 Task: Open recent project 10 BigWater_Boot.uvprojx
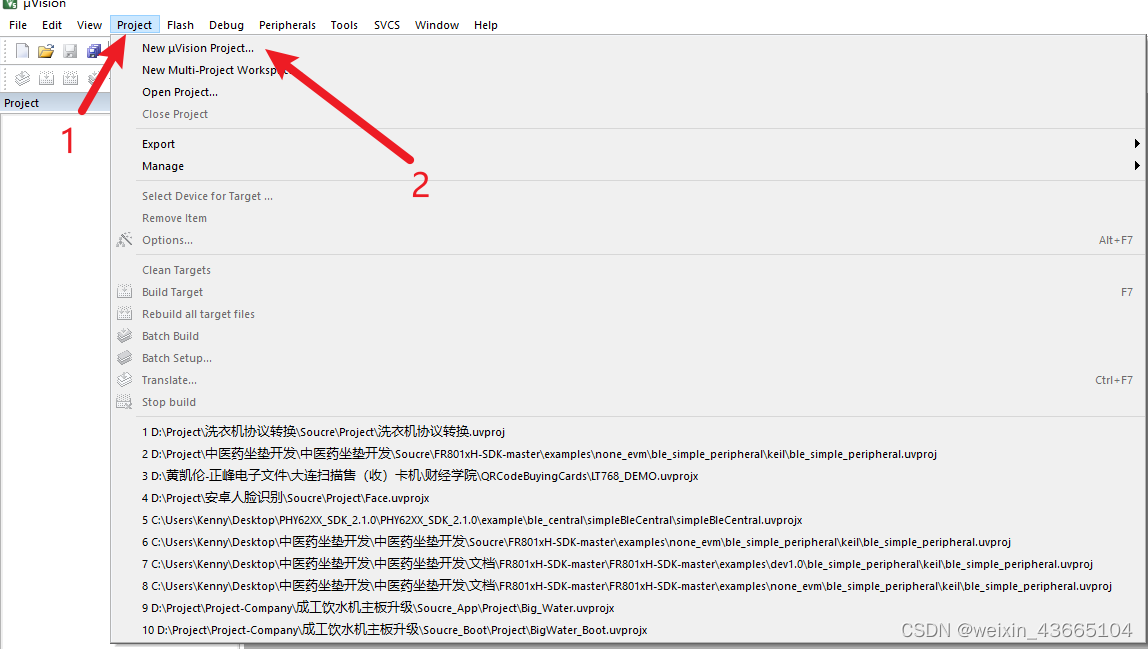tap(628, 629)
